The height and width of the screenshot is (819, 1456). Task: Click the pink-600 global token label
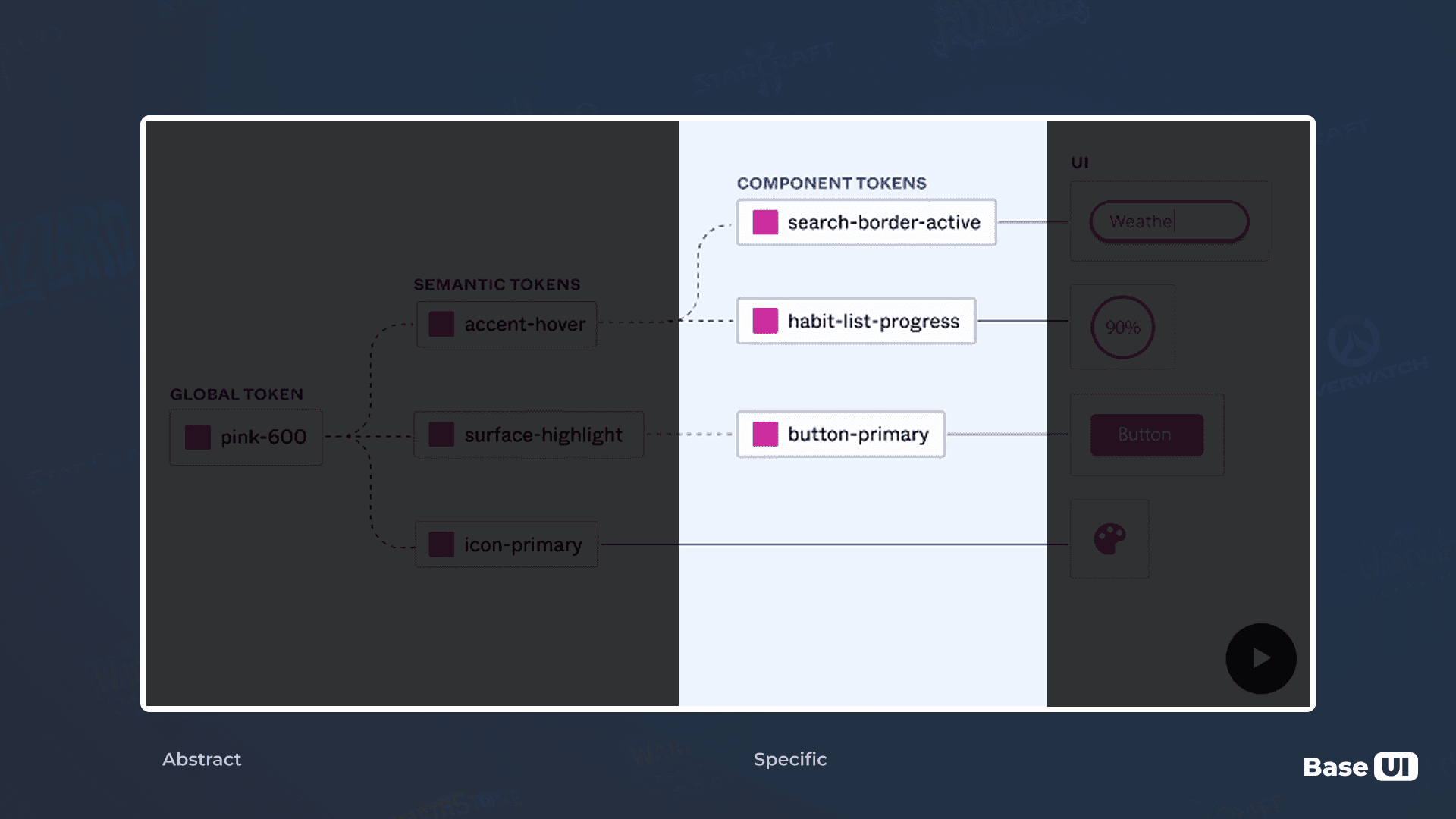click(x=263, y=437)
